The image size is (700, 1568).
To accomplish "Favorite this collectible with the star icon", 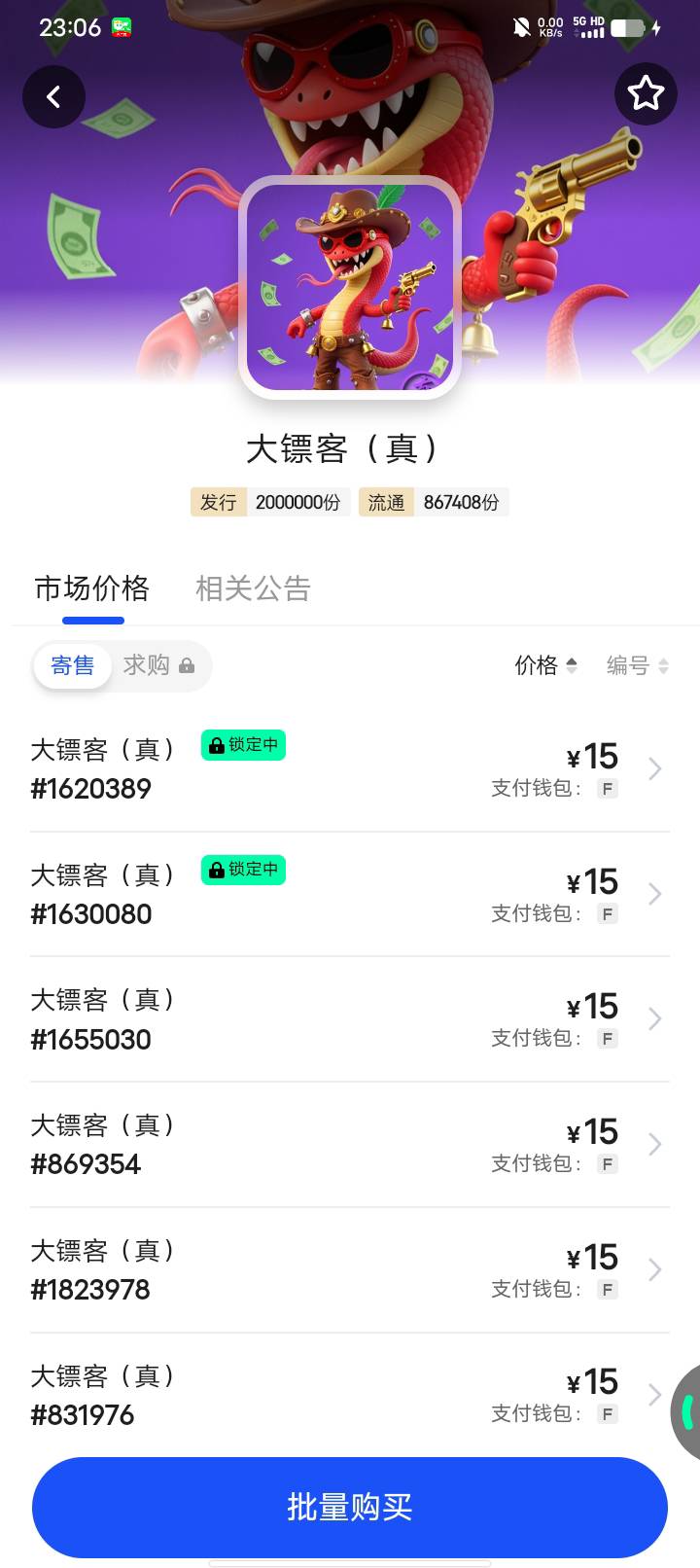I will [646, 94].
